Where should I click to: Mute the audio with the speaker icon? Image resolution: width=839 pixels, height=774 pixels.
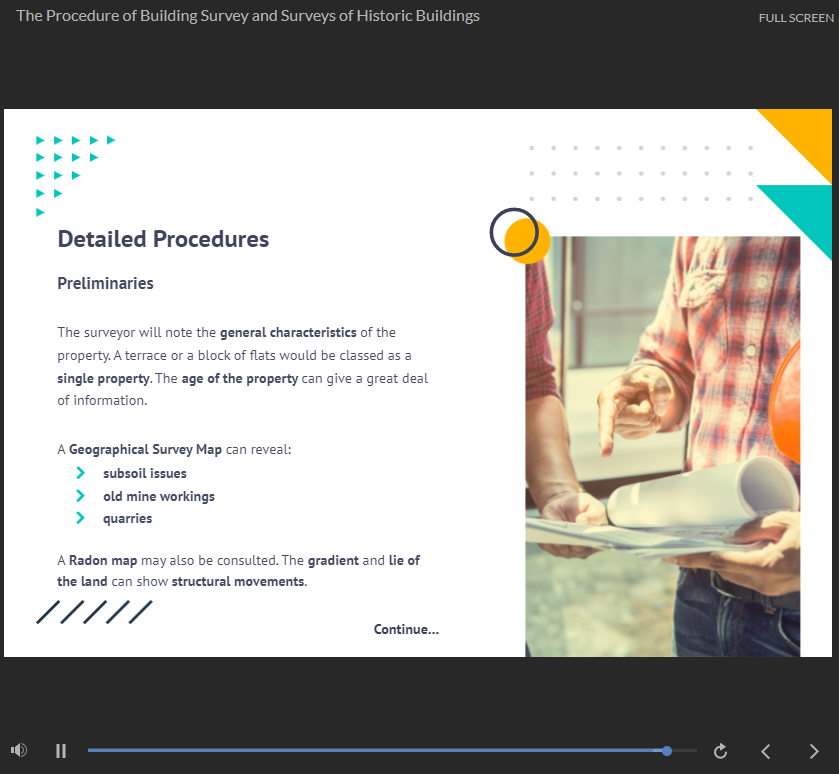pos(18,750)
